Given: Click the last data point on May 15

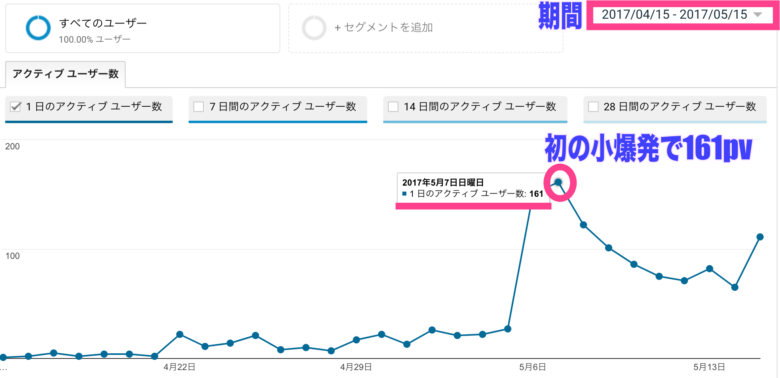Looking at the screenshot, I should coord(760,237).
